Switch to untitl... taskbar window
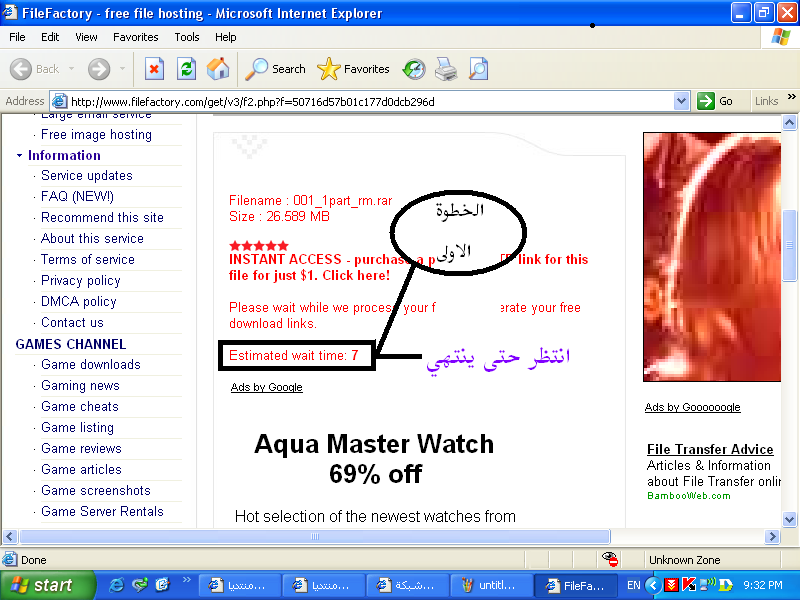Image resolution: width=800 pixels, height=600 pixels. click(x=491, y=585)
